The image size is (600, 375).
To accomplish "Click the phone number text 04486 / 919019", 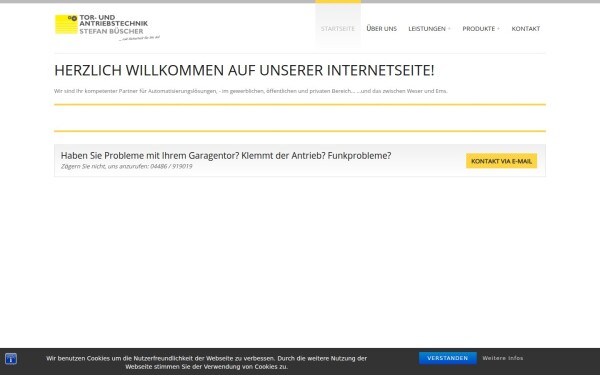I will [171, 166].
